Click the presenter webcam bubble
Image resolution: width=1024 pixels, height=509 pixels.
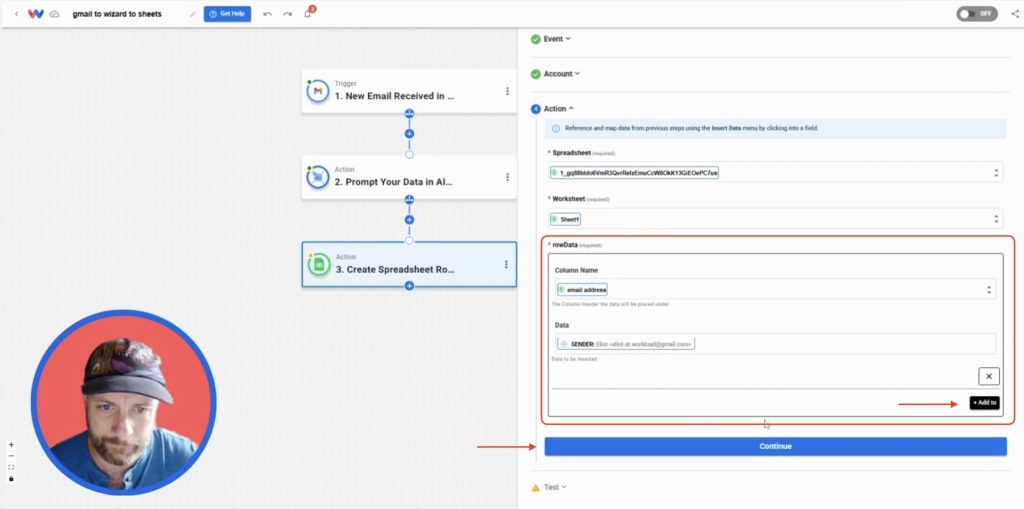pyautogui.click(x=123, y=403)
